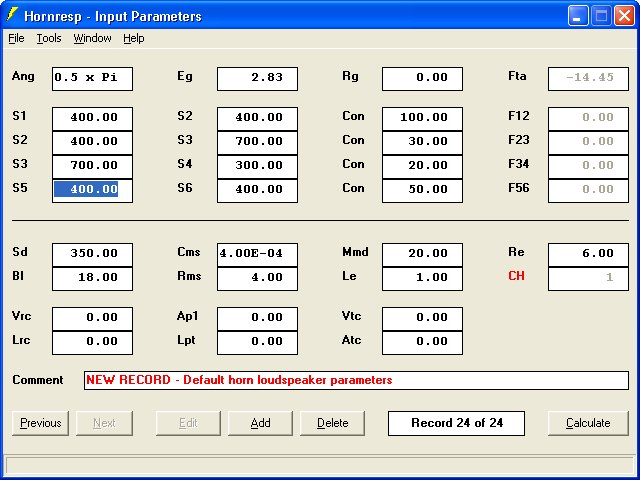Click the Vrc input field
This screenshot has width=640, height=480.
[92, 319]
